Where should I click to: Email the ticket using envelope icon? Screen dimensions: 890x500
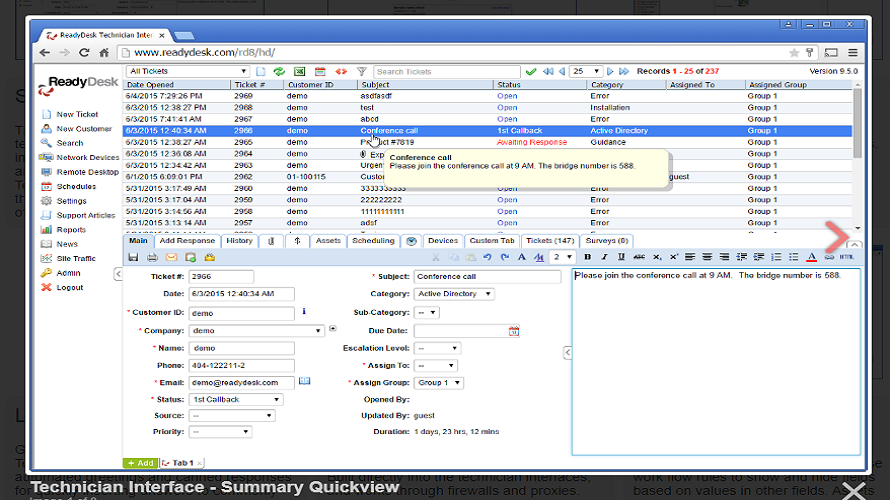pyautogui.click(x=171, y=258)
